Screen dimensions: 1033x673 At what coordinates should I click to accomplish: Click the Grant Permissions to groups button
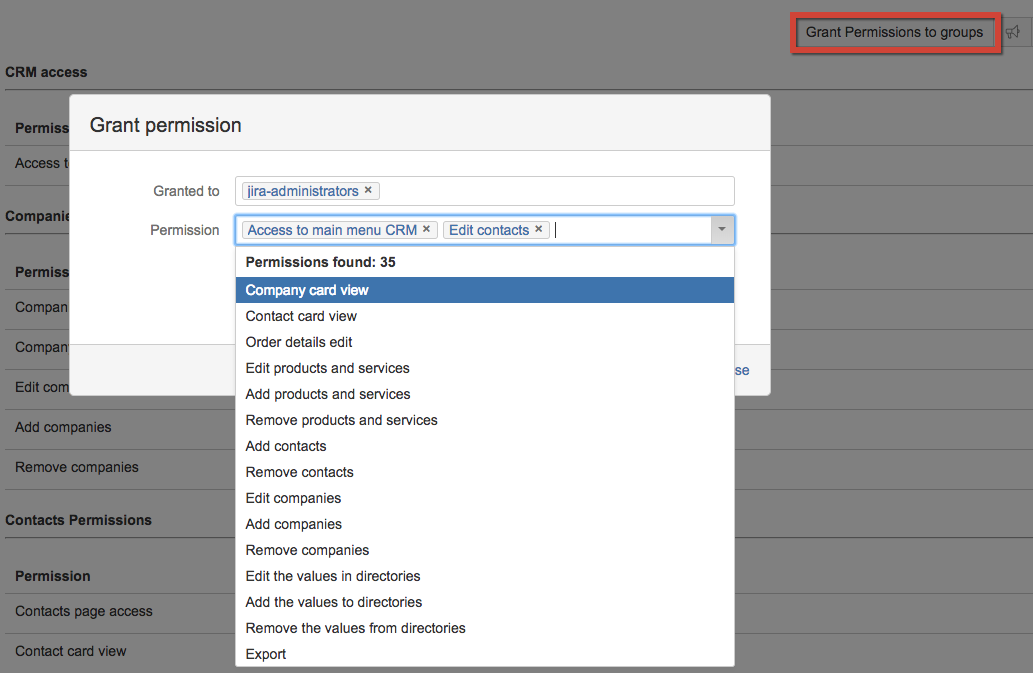894,32
